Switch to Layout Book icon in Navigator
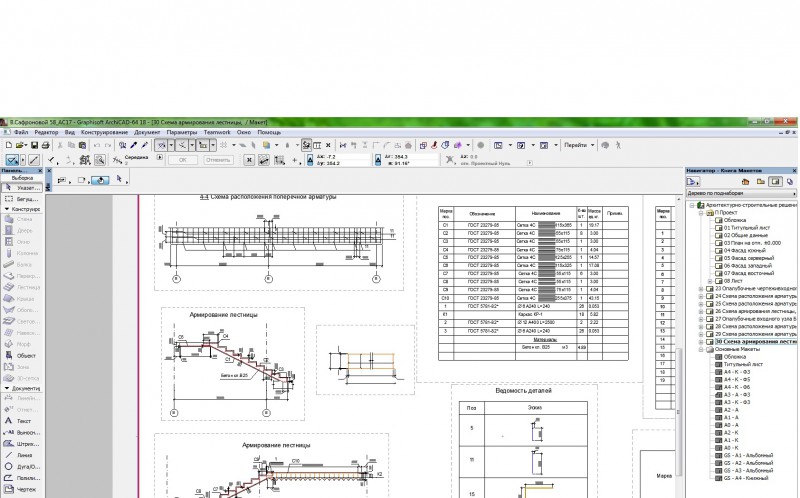Screen dimensions: 800x498 click(x=776, y=182)
